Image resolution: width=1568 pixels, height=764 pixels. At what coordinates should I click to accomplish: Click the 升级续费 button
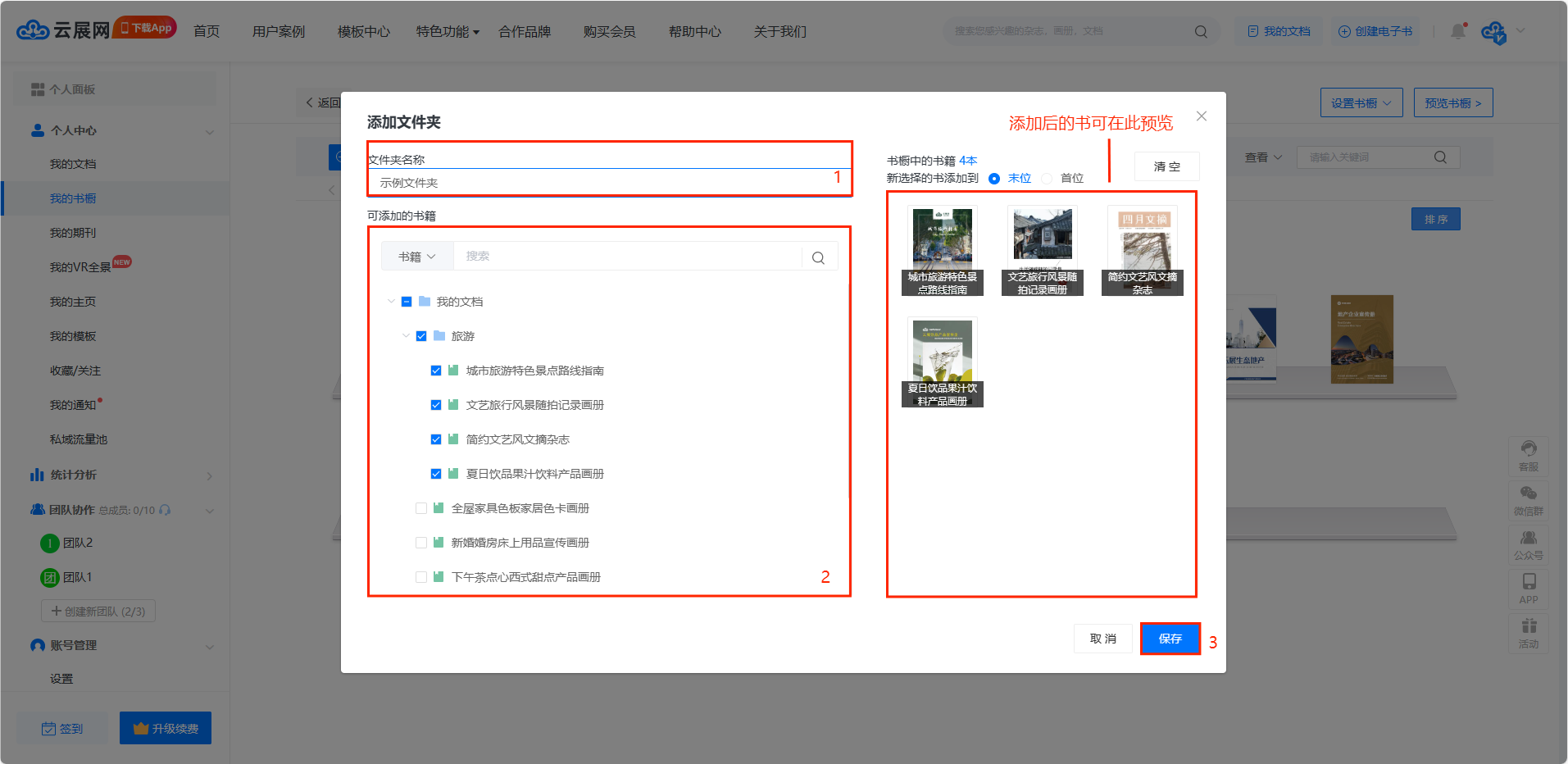pyautogui.click(x=166, y=728)
